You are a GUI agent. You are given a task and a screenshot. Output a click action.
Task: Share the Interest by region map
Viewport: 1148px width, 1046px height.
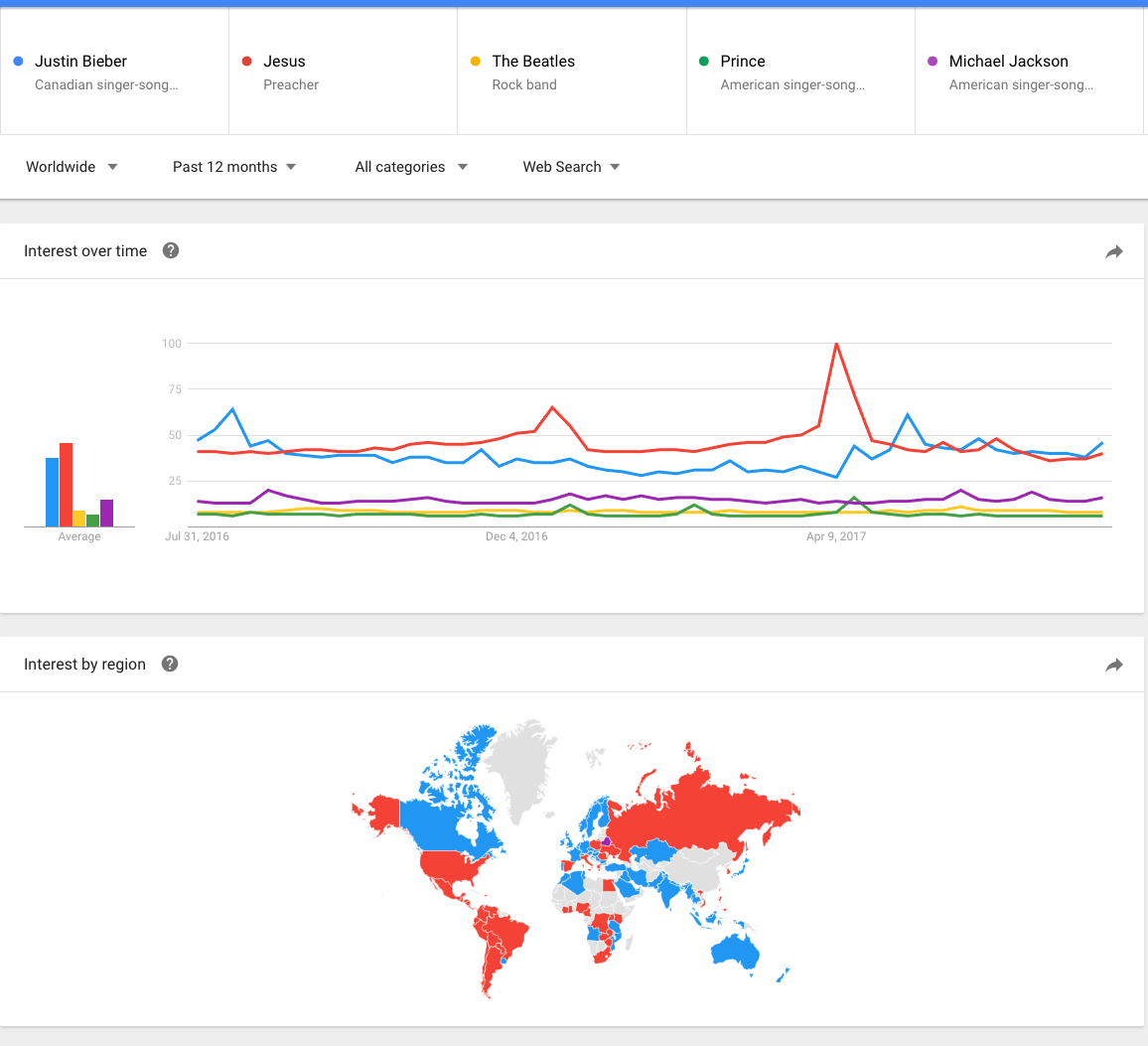point(1113,666)
